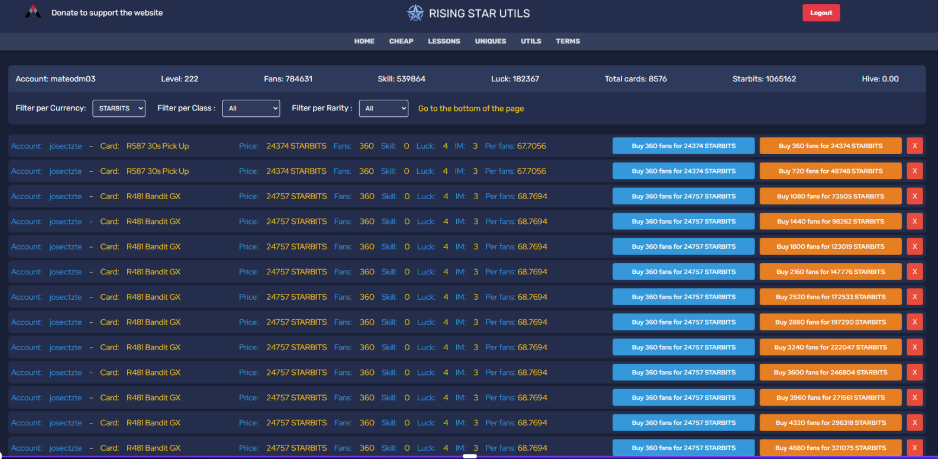Click 'Buy 2520 fans for 172533 STARBITS'
Screen dimensions: 938x459
click(x=830, y=297)
